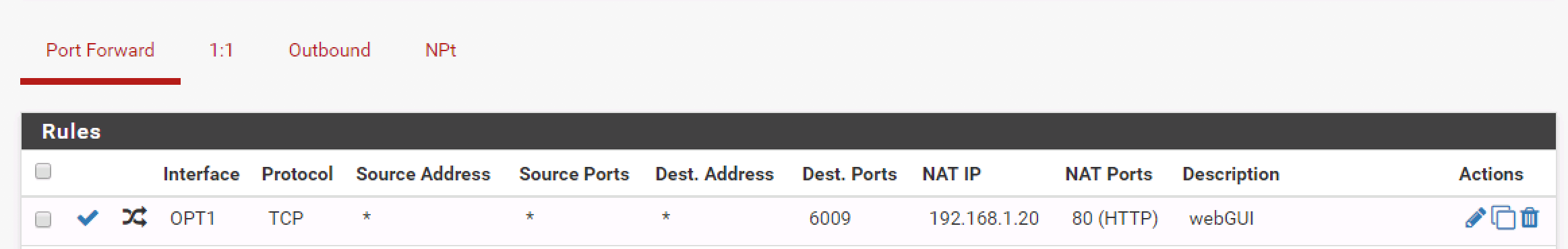
Task: Select the NPt tab
Action: click(x=441, y=50)
